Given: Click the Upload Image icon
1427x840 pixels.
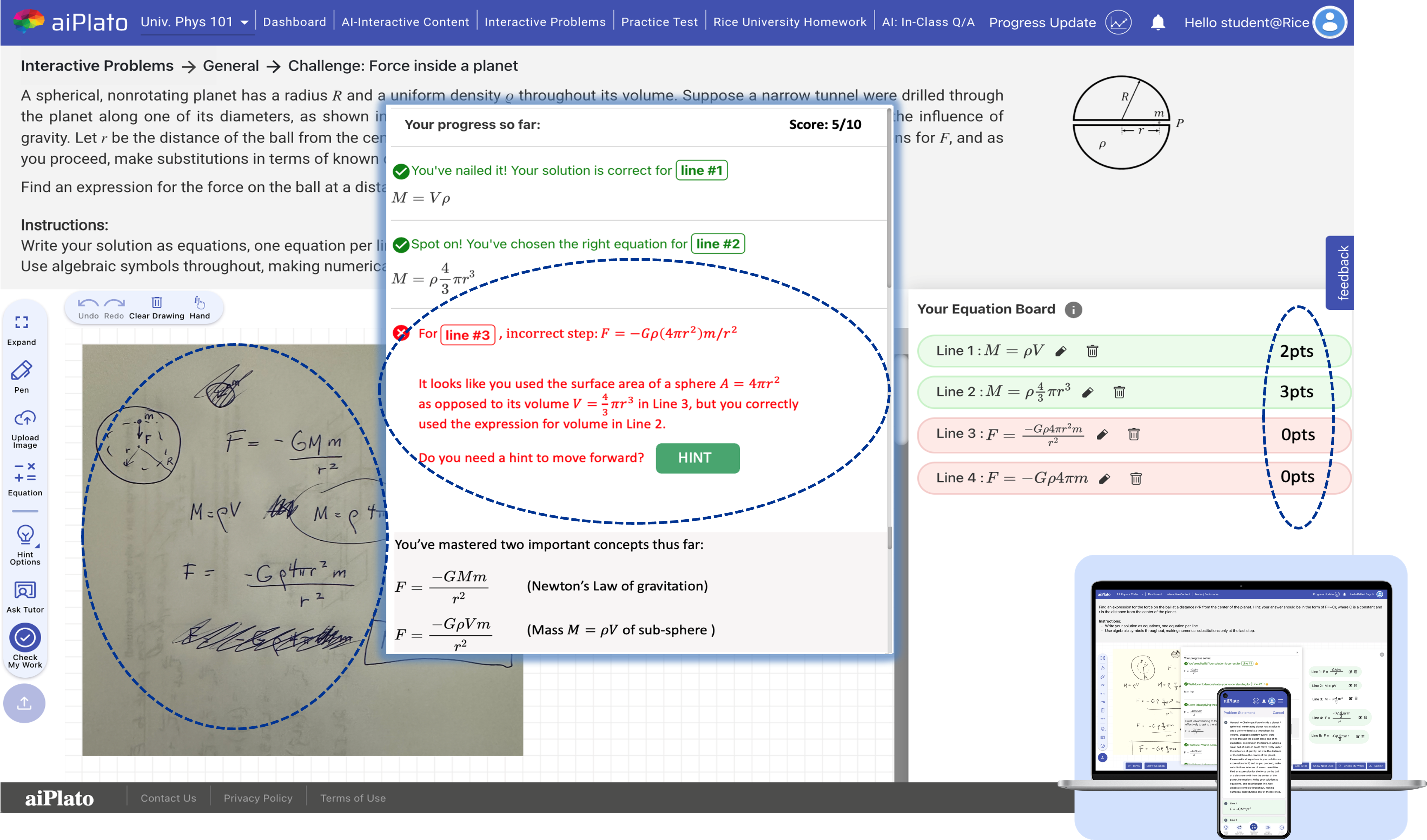Looking at the screenshot, I should pos(25,419).
